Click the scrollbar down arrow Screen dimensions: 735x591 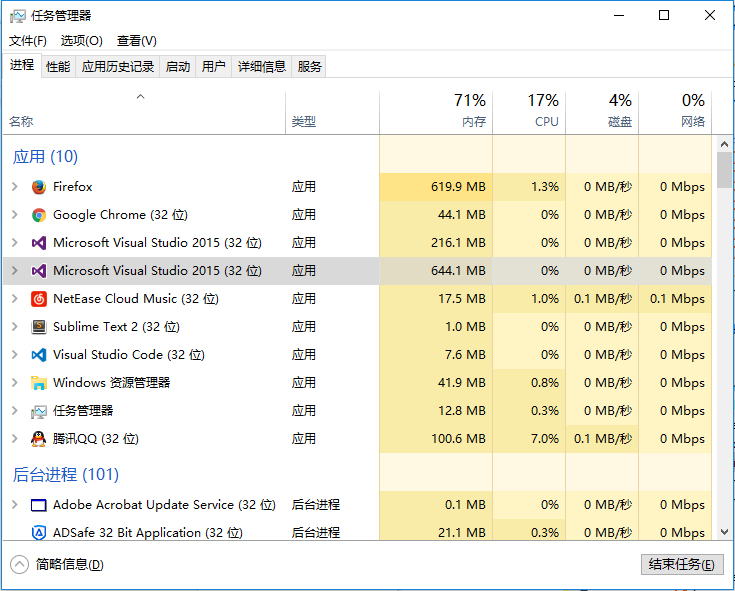tap(724, 532)
